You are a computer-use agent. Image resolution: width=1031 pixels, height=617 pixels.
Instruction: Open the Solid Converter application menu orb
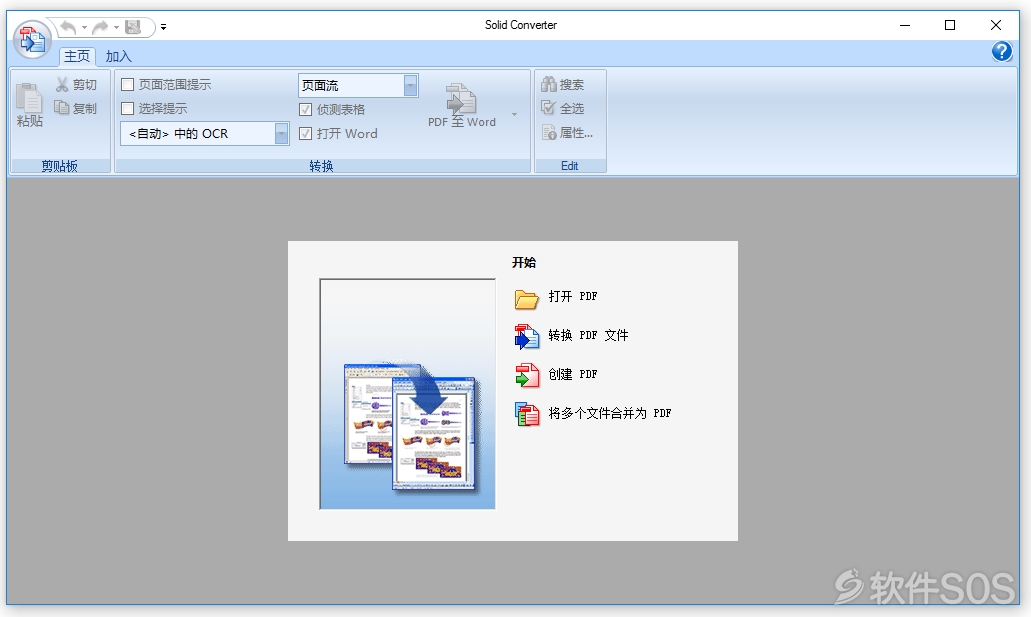(32, 39)
